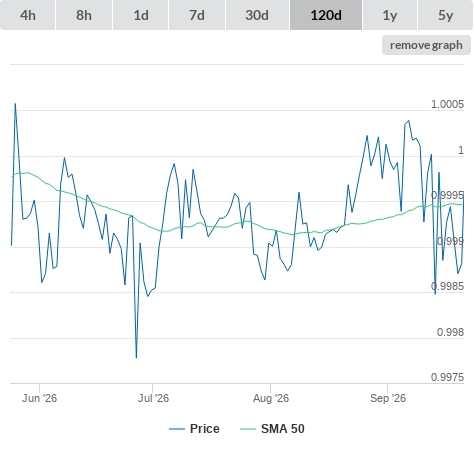This screenshot has height=455, width=474.
Task: Click the Sep '26 axis label
Action: click(x=388, y=398)
